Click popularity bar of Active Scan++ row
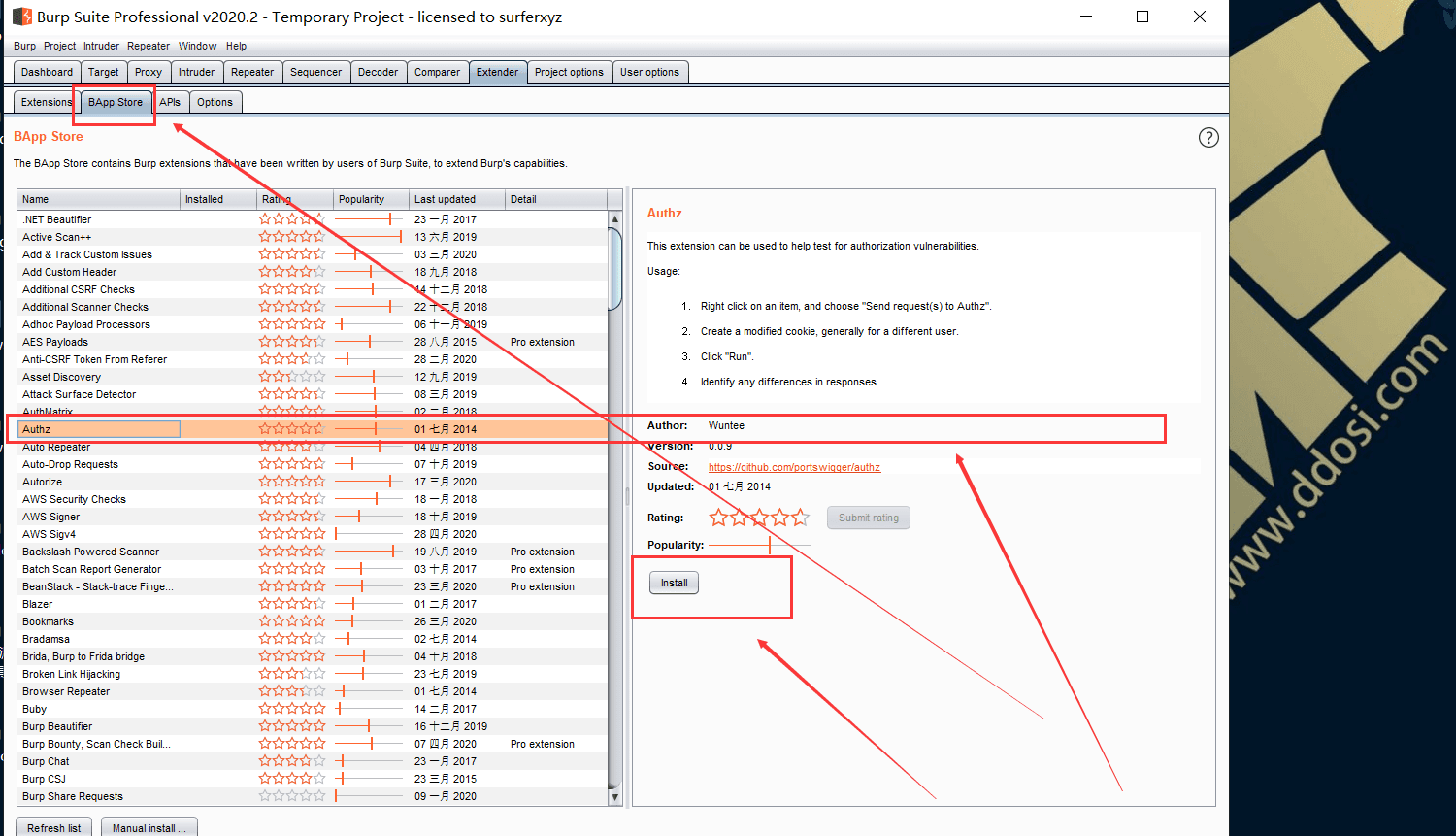Screen dimensions: 1456x836 pos(369,237)
